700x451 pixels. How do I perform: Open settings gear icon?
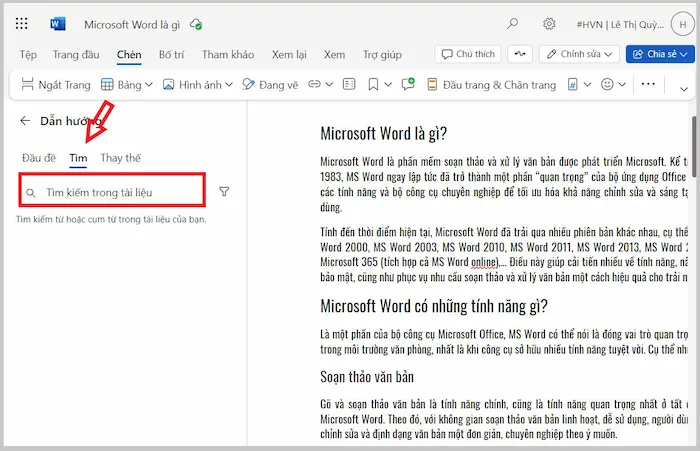click(x=549, y=24)
